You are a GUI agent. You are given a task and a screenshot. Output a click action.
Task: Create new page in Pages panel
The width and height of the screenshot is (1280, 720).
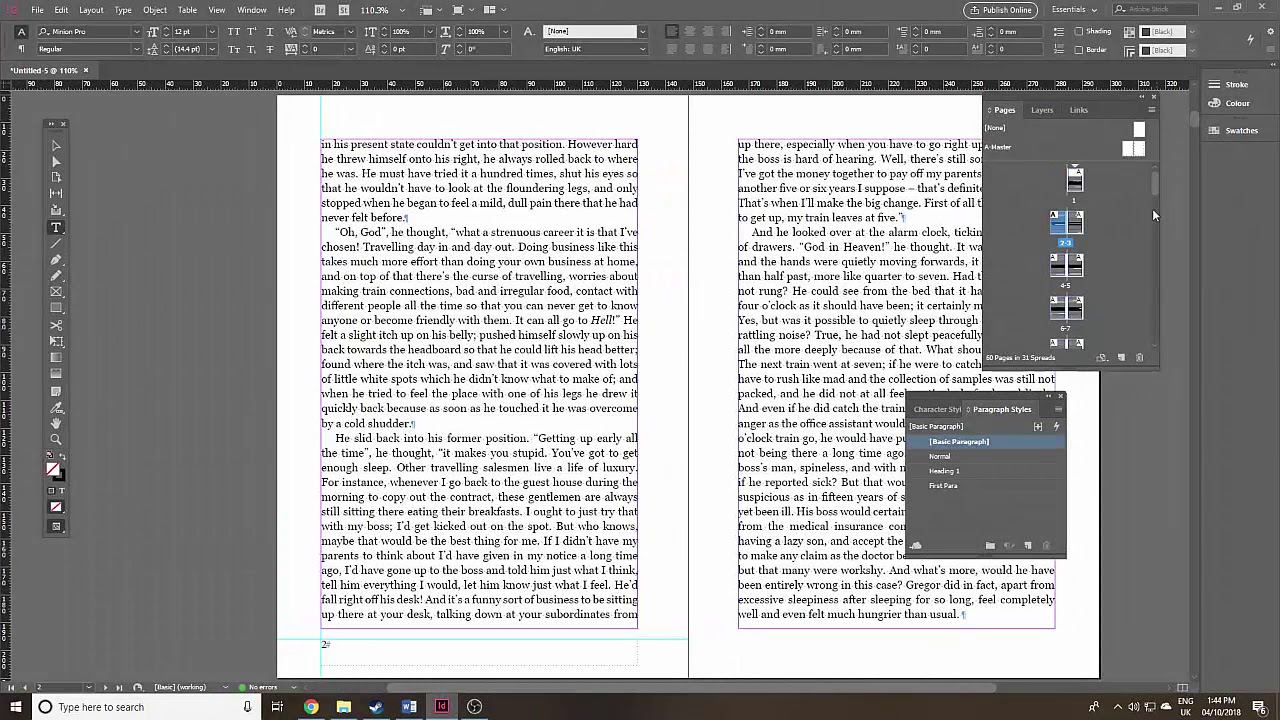(1121, 357)
